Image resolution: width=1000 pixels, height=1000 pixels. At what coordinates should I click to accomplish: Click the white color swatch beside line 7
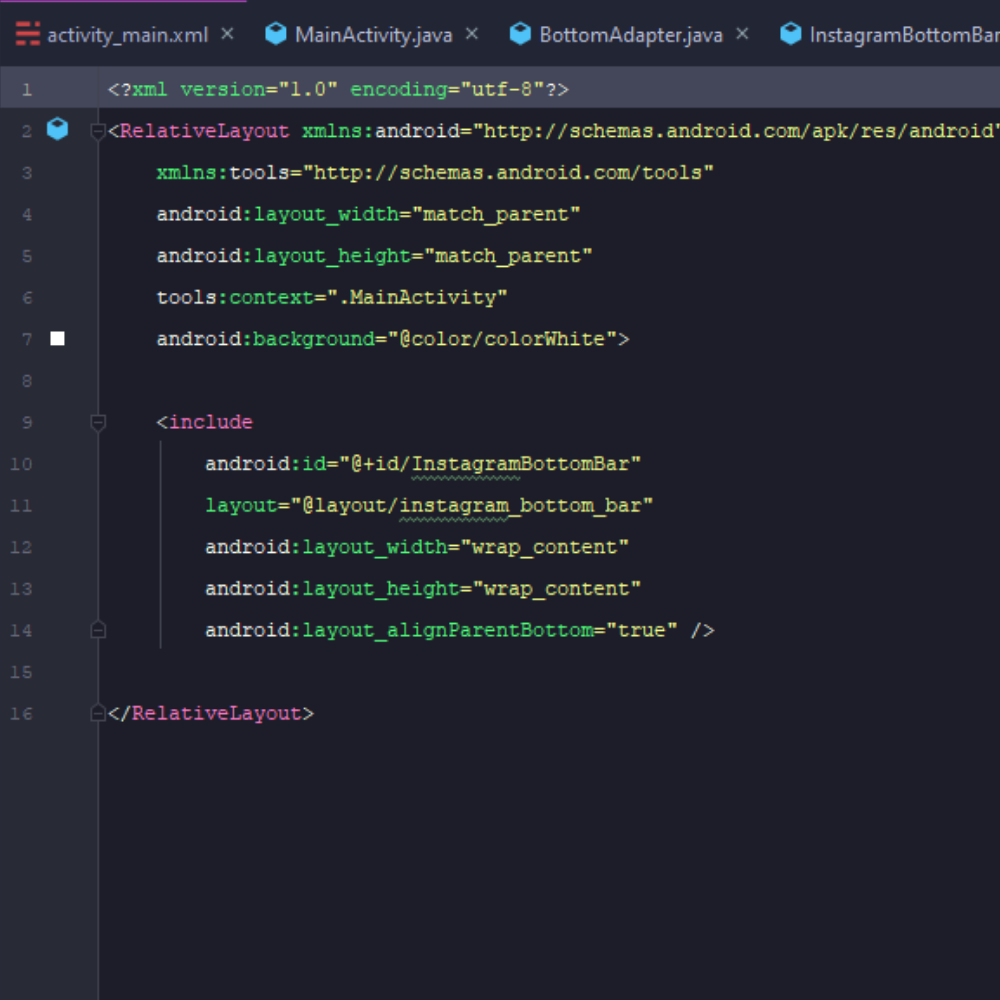[x=57, y=338]
